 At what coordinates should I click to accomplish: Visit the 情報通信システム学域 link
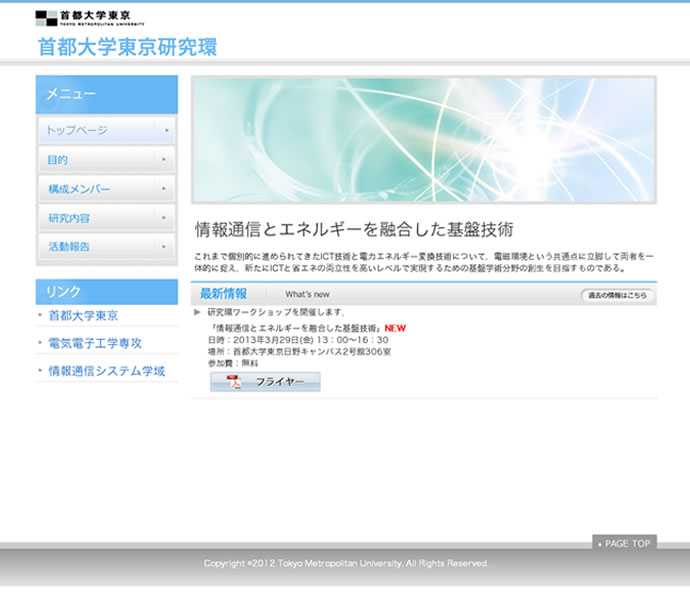(106, 371)
